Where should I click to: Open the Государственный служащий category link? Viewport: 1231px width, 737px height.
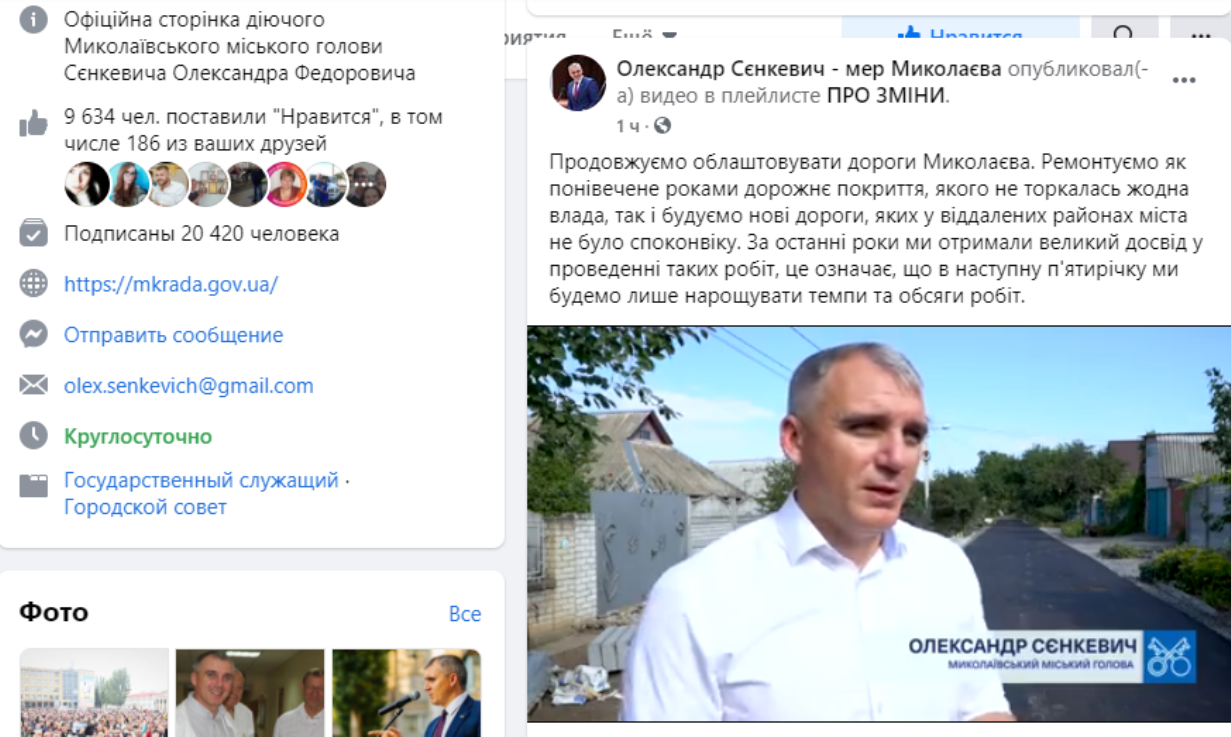click(201, 480)
